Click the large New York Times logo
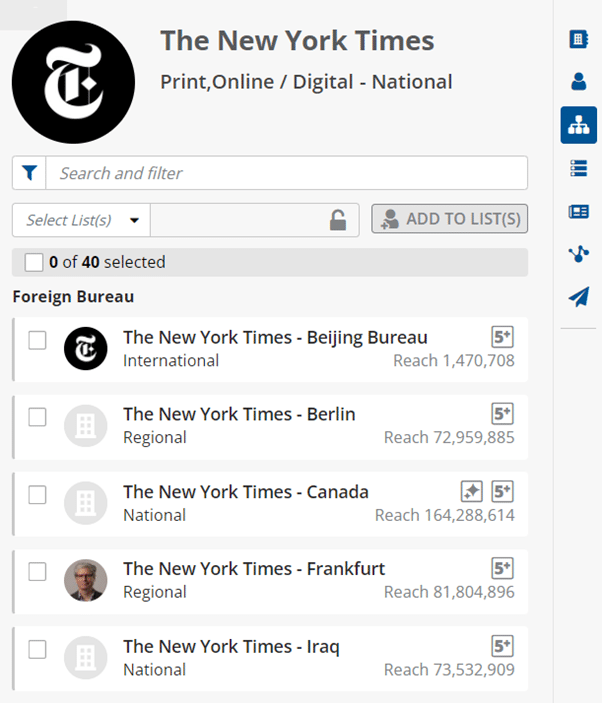602x703 pixels. pyautogui.click(x=73, y=82)
